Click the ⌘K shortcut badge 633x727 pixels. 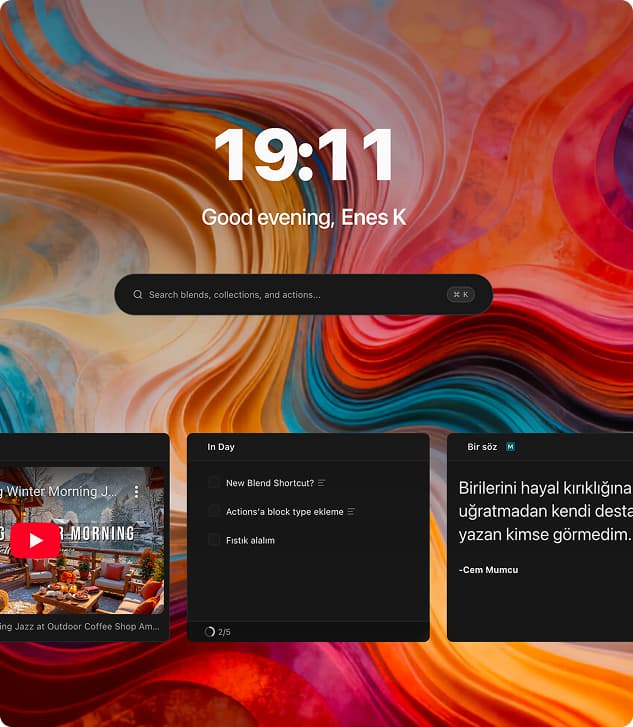click(x=460, y=294)
